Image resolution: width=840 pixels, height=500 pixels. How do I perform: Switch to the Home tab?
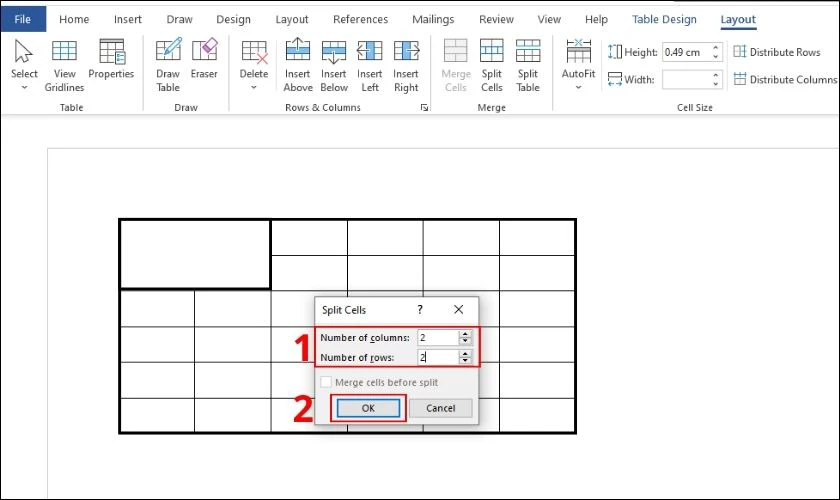click(x=74, y=19)
